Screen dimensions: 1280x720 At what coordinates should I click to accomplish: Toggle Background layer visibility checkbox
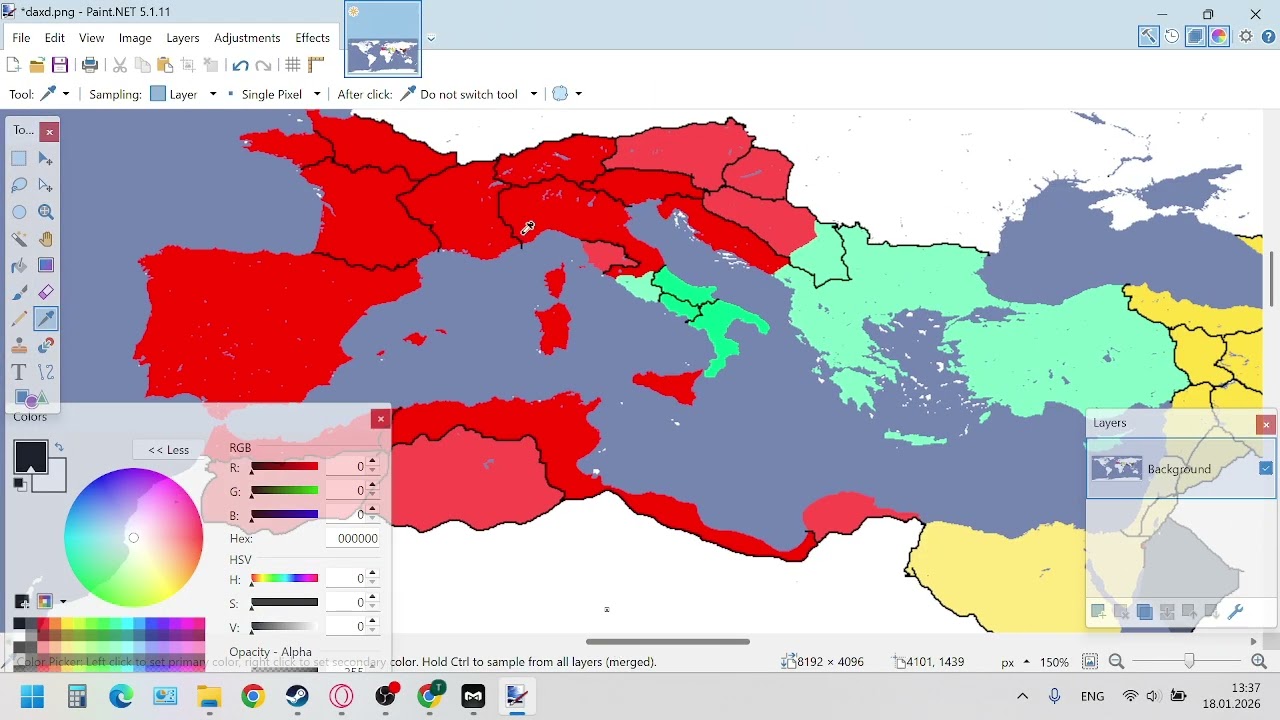coord(1266,468)
